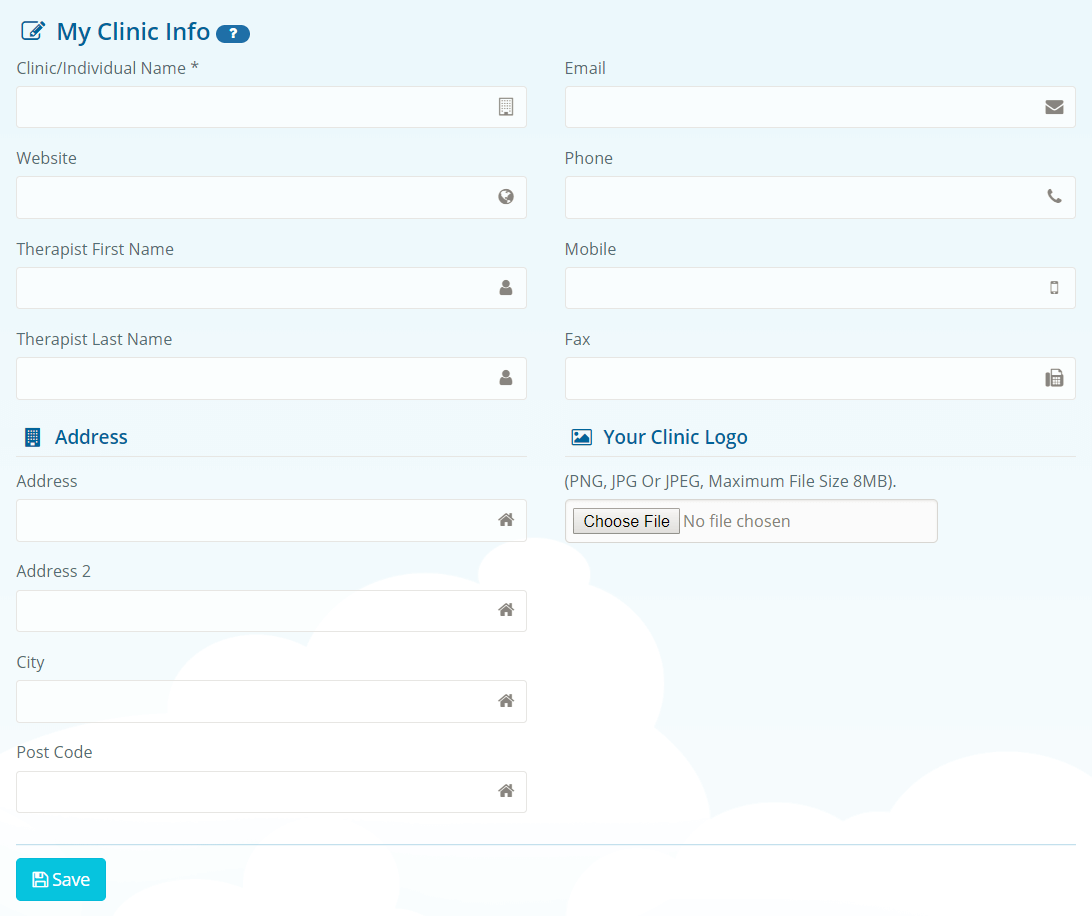Screen dimensions: 1092x916
Task: Click the home icon in the Address field
Action: (506, 520)
